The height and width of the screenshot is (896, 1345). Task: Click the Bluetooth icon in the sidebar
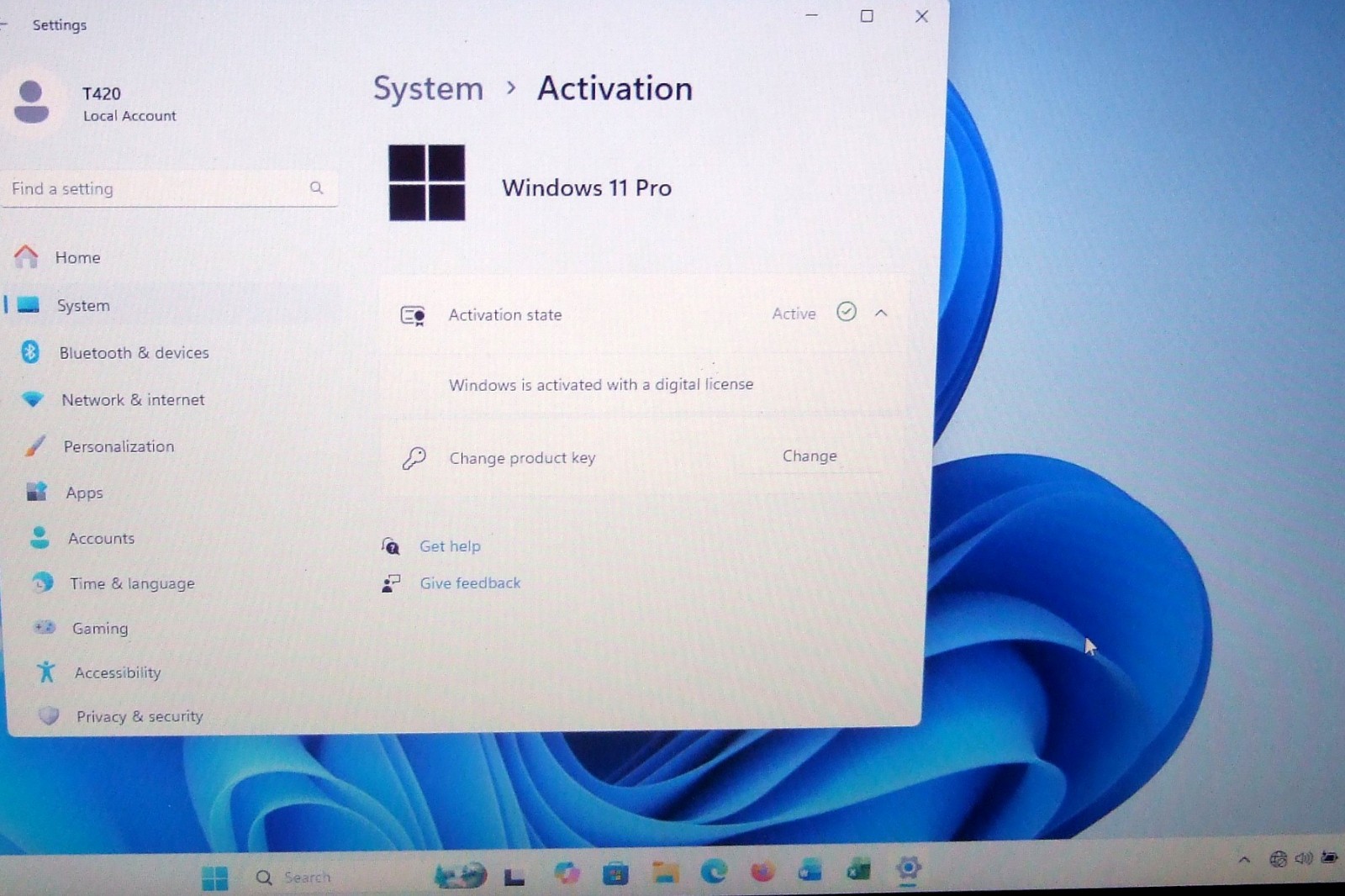point(30,352)
